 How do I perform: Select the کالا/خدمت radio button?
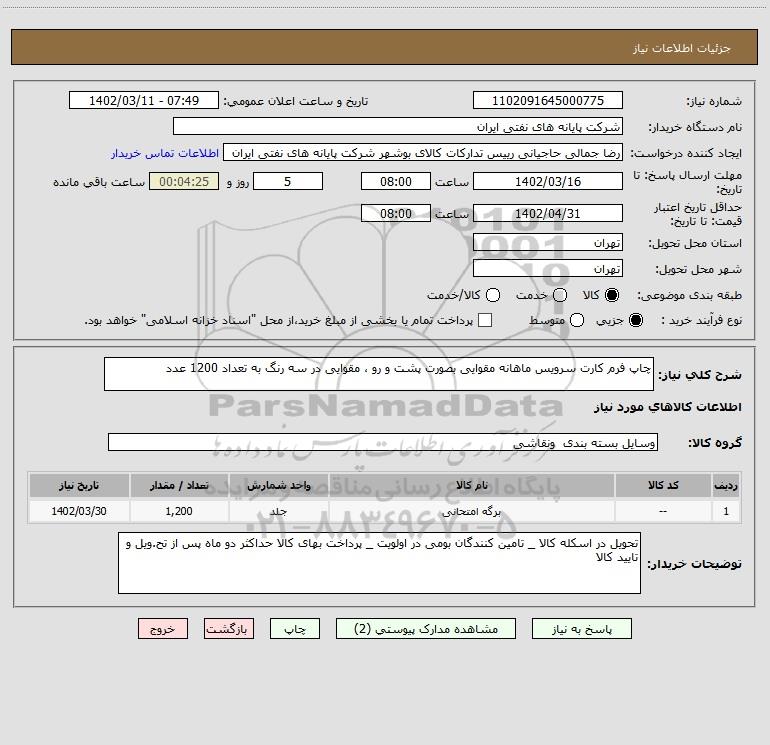[x=493, y=295]
